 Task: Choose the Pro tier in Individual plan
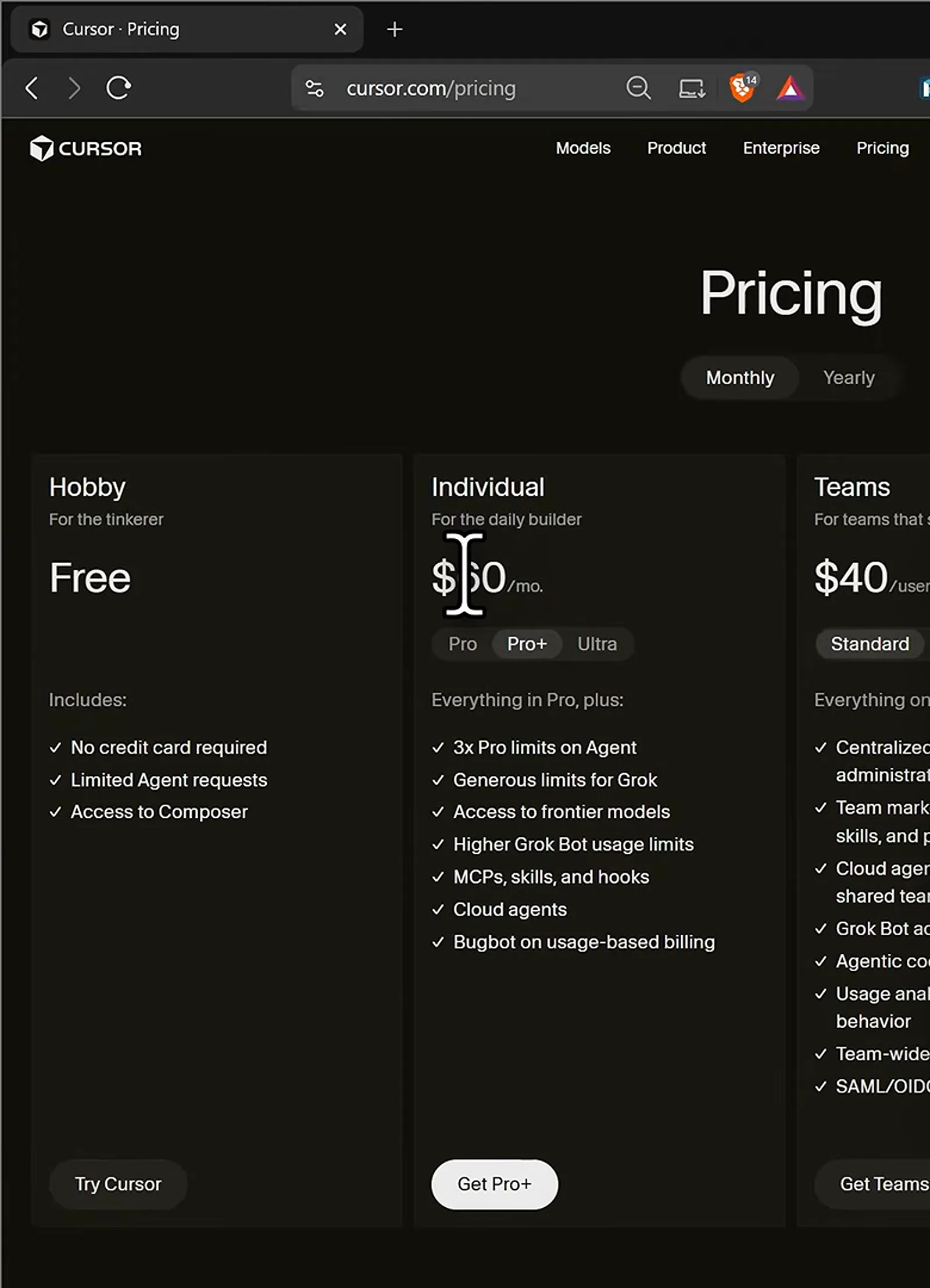(463, 644)
